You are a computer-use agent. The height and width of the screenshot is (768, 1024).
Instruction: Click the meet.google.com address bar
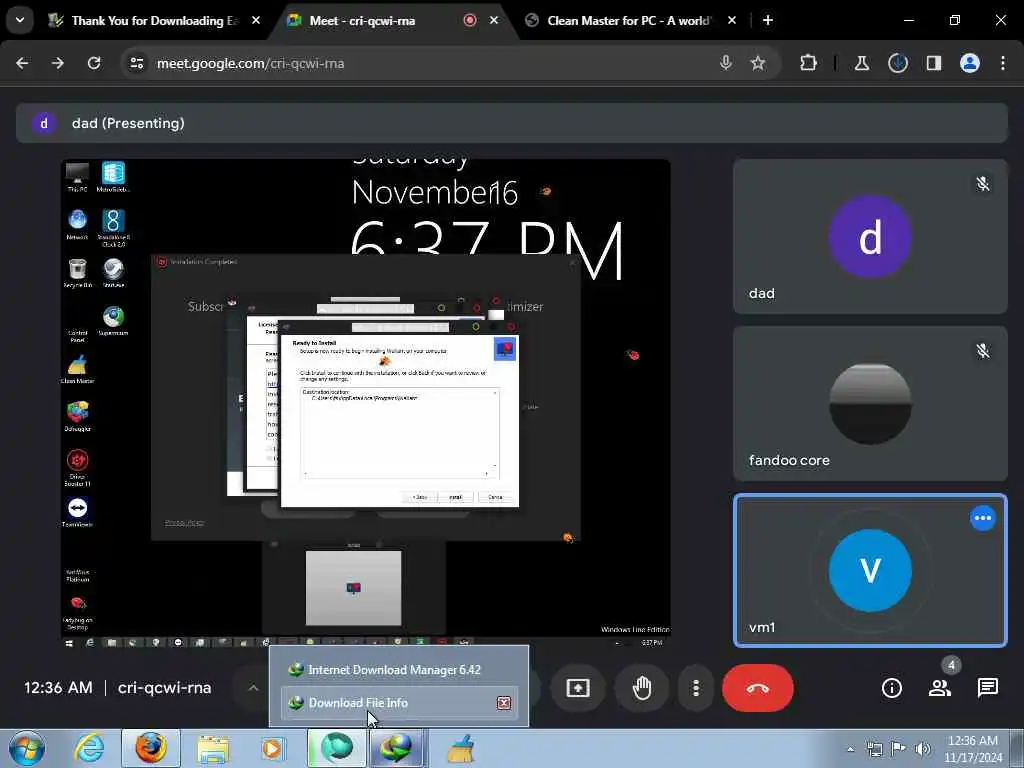tap(451, 63)
